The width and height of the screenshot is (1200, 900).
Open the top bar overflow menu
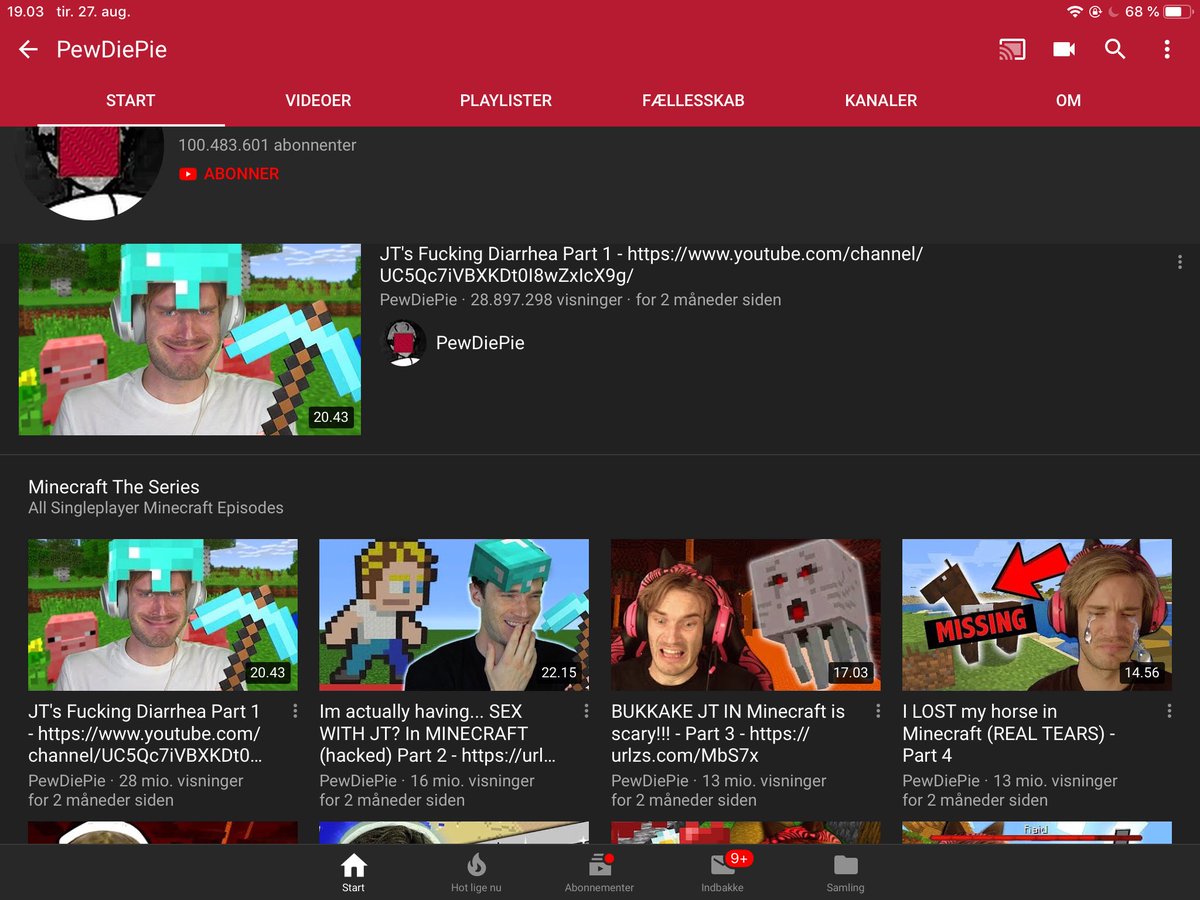click(1167, 49)
